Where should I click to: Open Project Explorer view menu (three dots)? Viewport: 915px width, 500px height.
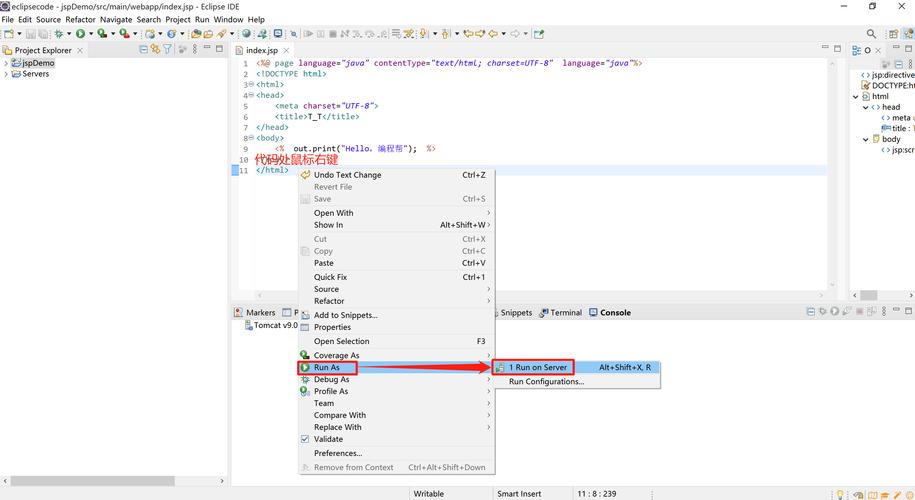[195, 50]
